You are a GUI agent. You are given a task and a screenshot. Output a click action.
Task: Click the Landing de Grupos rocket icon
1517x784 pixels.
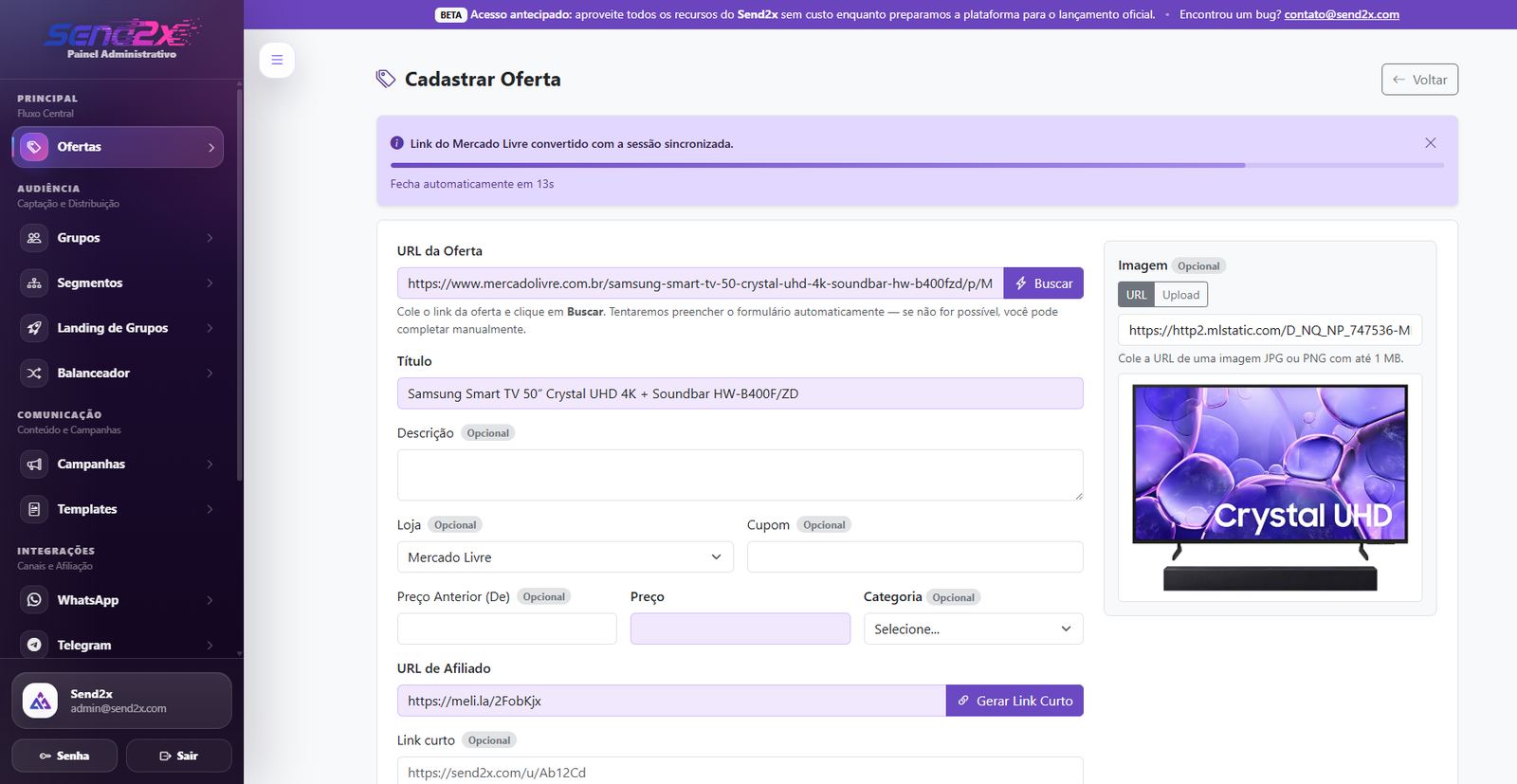(x=34, y=328)
